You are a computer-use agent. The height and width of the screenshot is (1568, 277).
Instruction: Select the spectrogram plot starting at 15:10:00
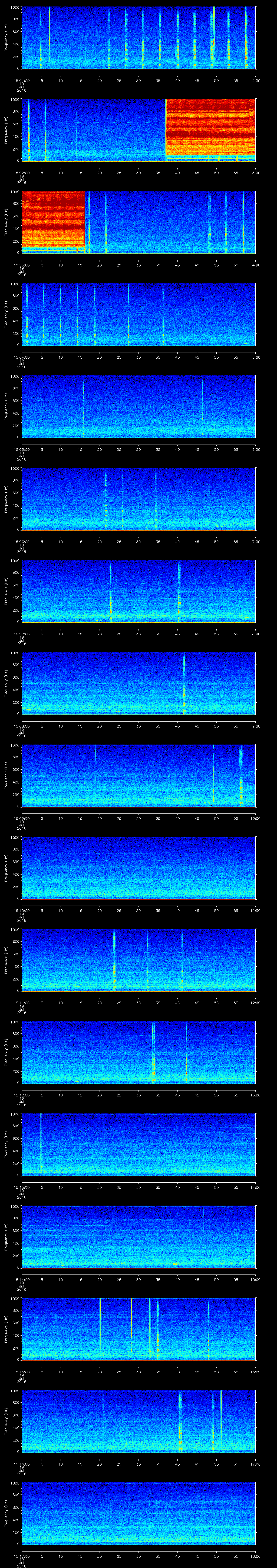[x=139, y=868]
